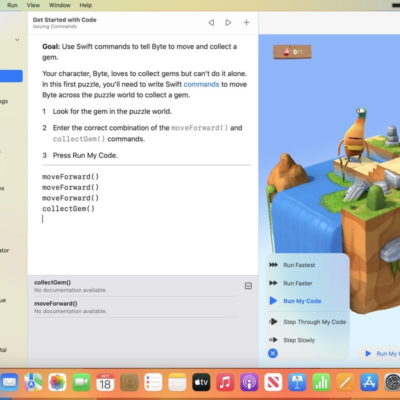
Task: Click the 'Get Started with Code' title
Action: (x=65, y=20)
